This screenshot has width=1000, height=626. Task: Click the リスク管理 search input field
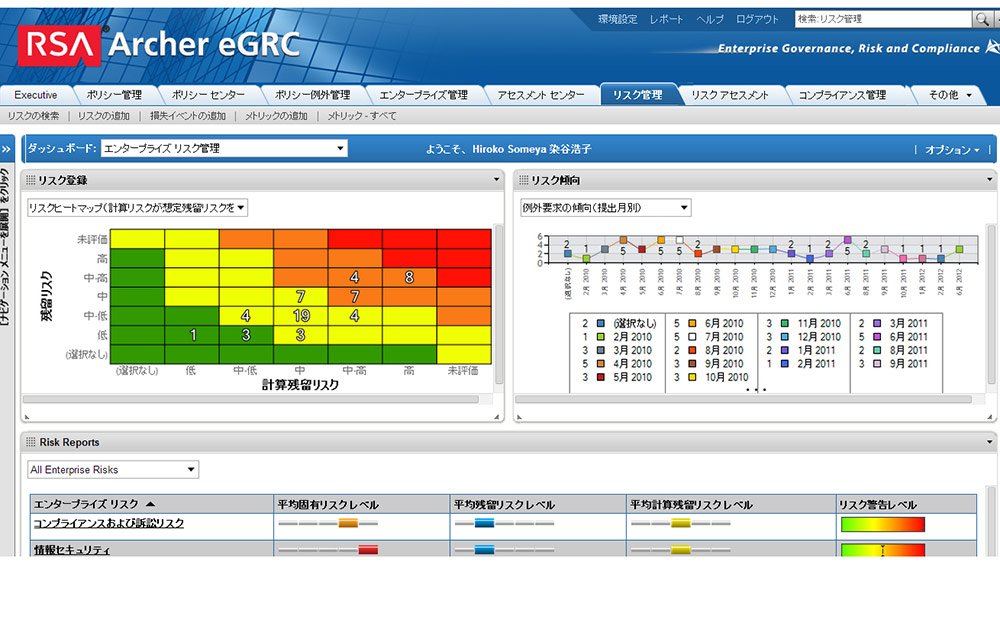(883, 19)
